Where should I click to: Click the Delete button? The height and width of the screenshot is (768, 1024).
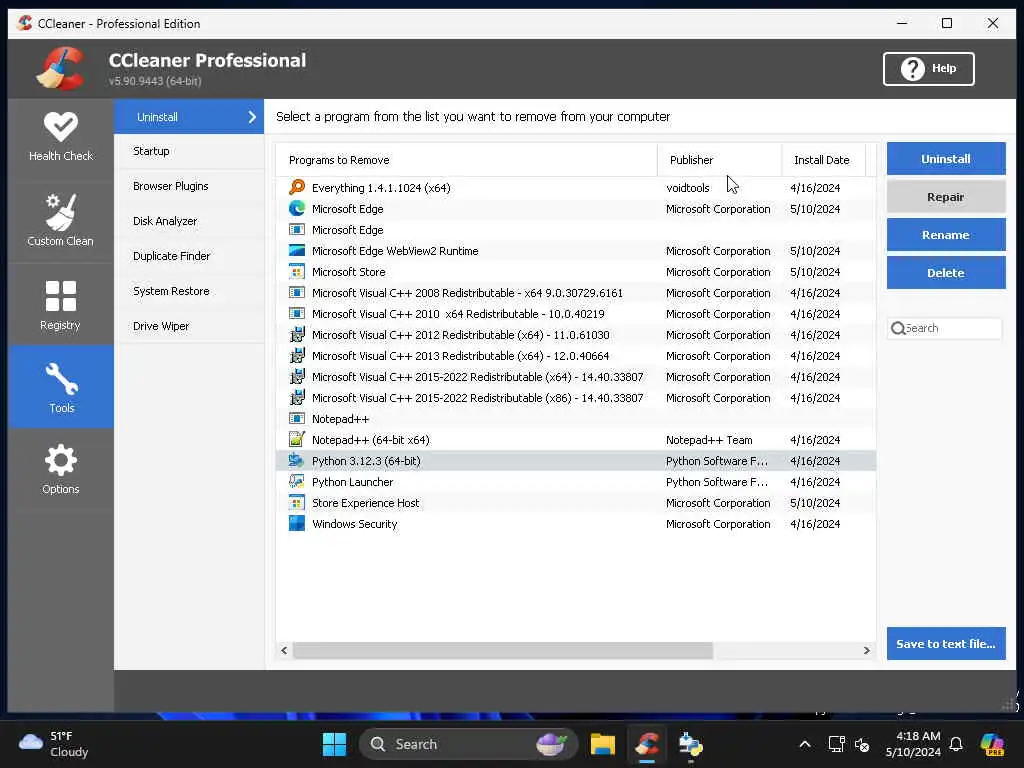pos(946,273)
